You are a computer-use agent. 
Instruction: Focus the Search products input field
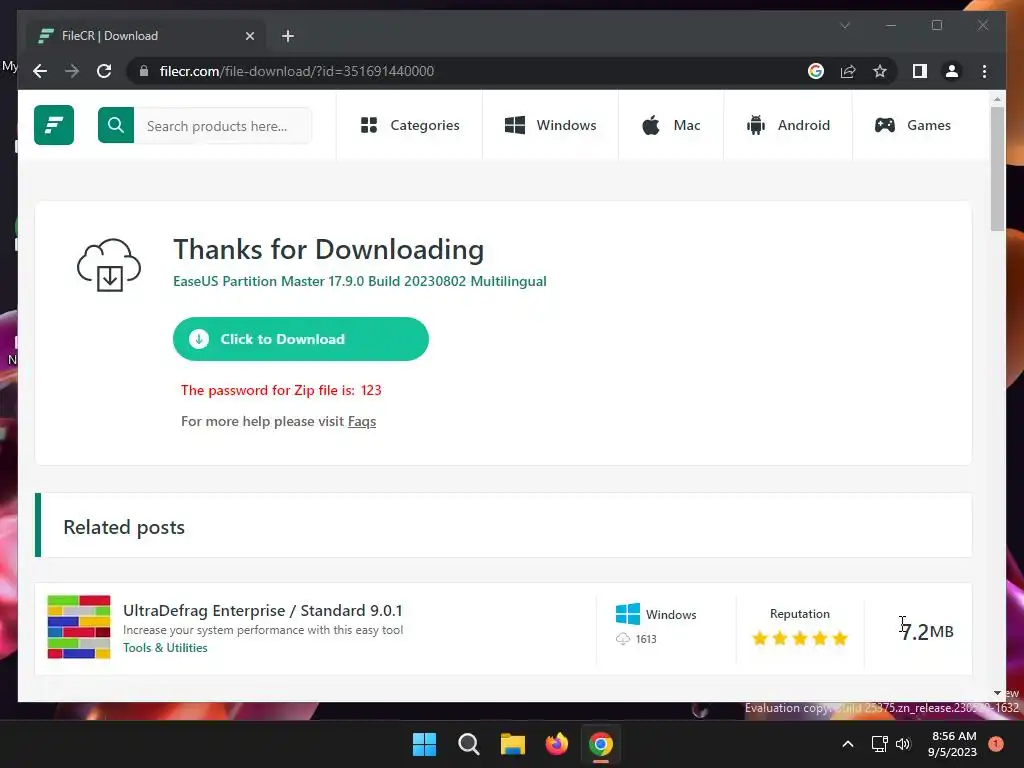pos(223,125)
